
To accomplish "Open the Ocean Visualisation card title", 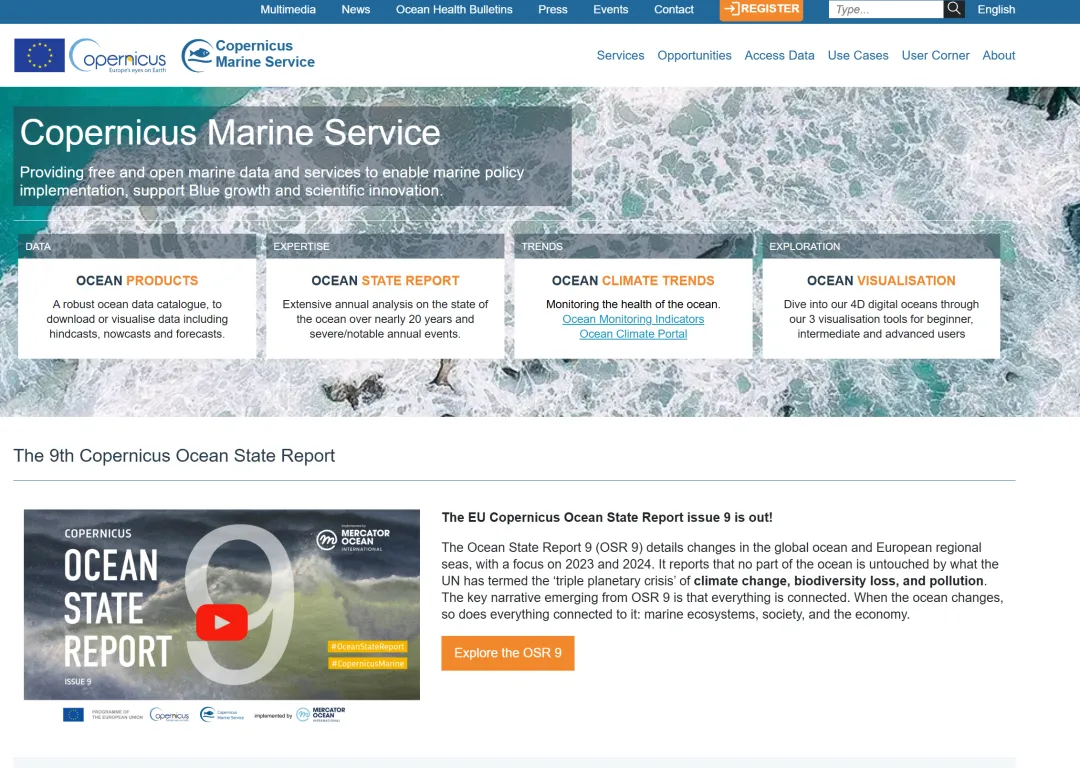I will (x=881, y=280).
